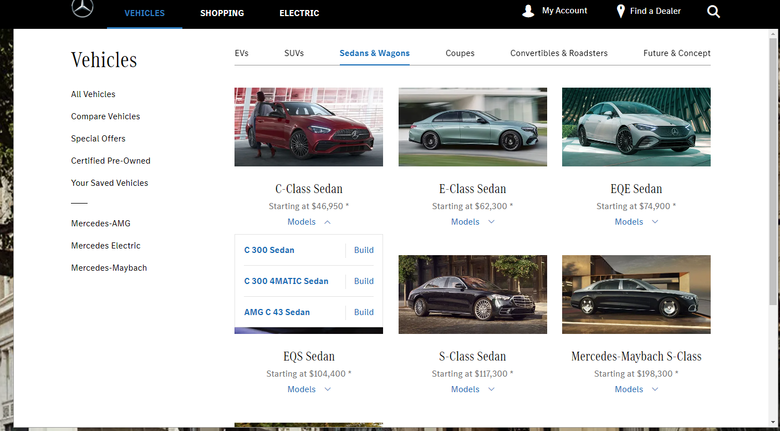
Task: Click the Starting at $117,300 price
Action: pyautogui.click(x=473, y=374)
